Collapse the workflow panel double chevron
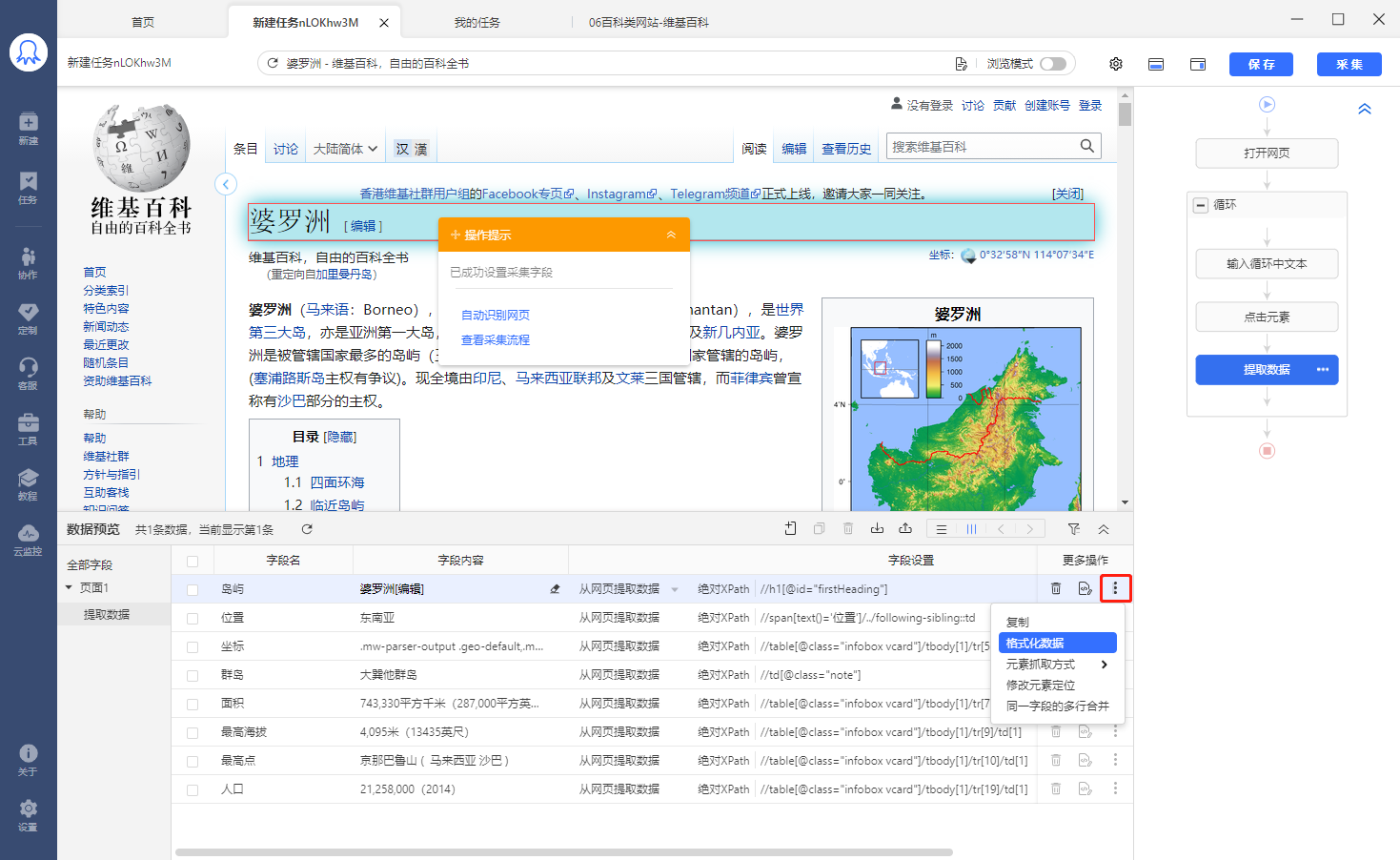 coord(1365,109)
